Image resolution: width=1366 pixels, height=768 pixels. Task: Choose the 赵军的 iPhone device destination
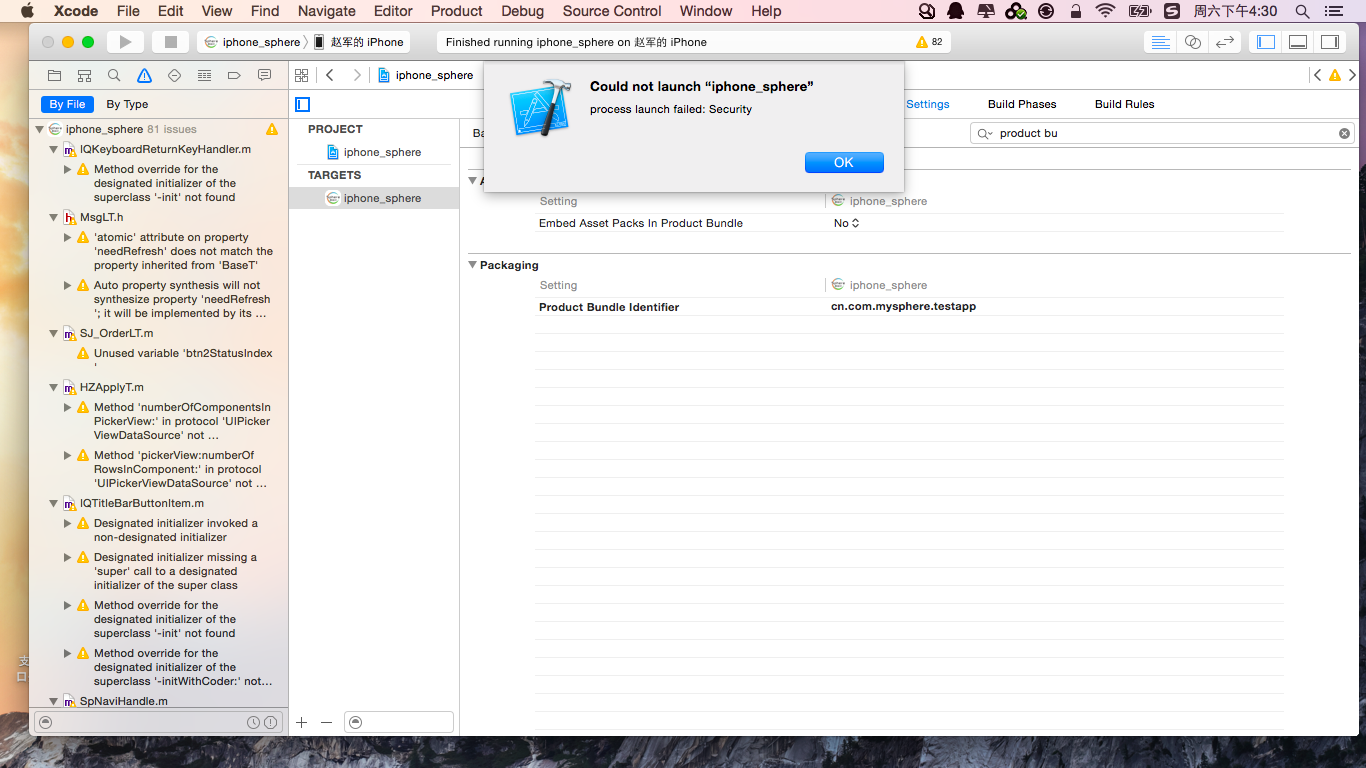pos(359,42)
